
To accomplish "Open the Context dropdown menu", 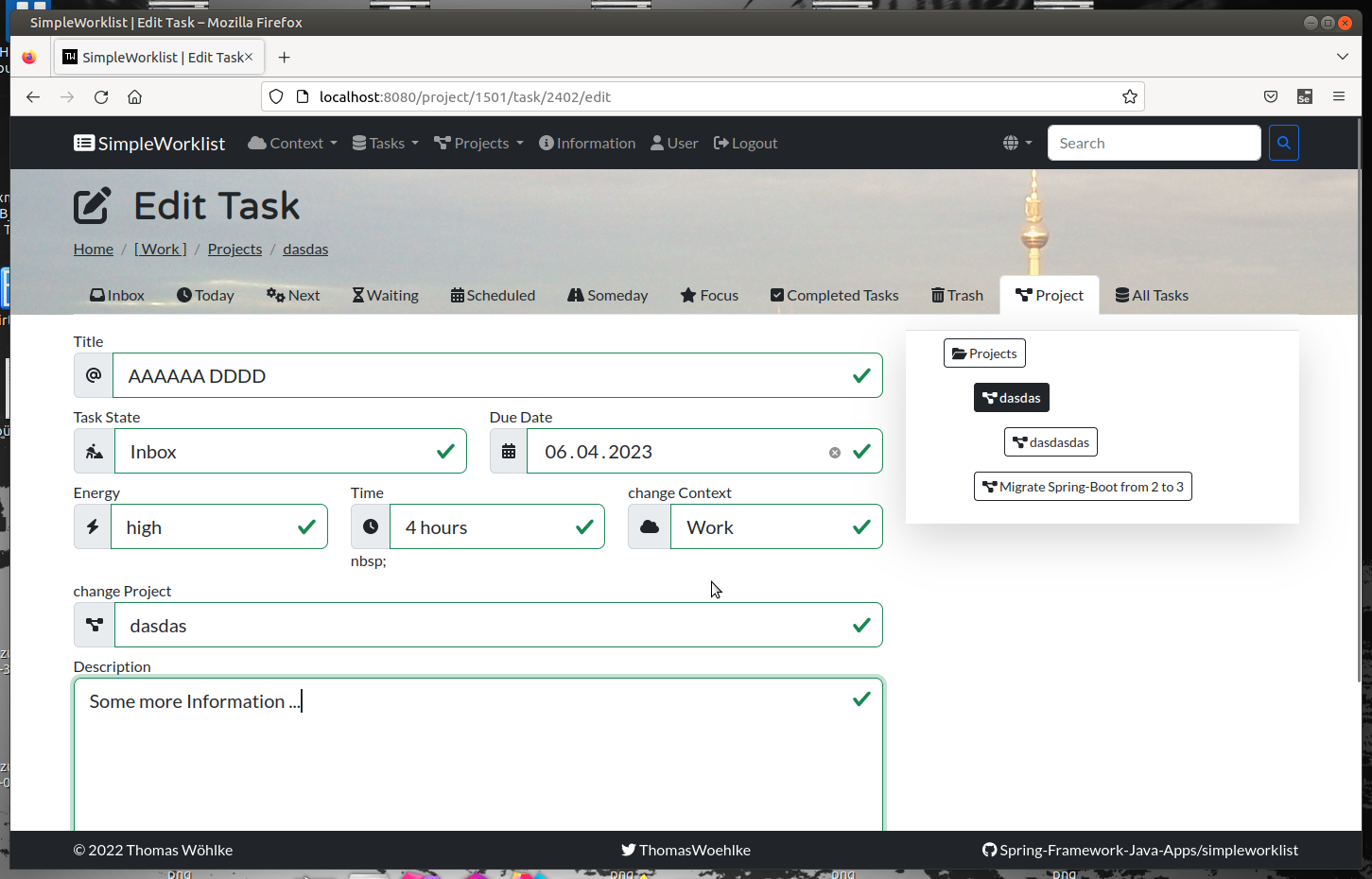I will [292, 144].
